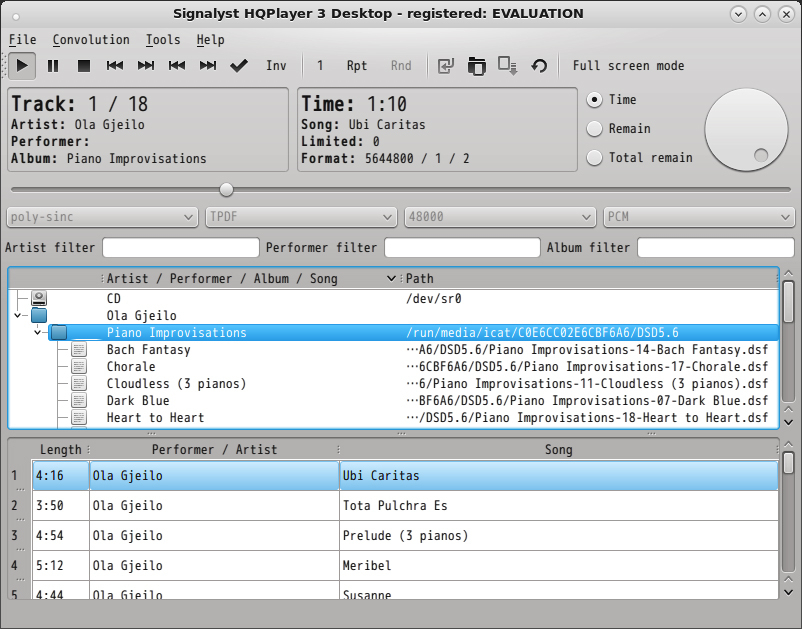Select "Tota Pulchra Es" in the playlist
Image resolution: width=802 pixels, height=629 pixels.
pyautogui.click(x=395, y=506)
